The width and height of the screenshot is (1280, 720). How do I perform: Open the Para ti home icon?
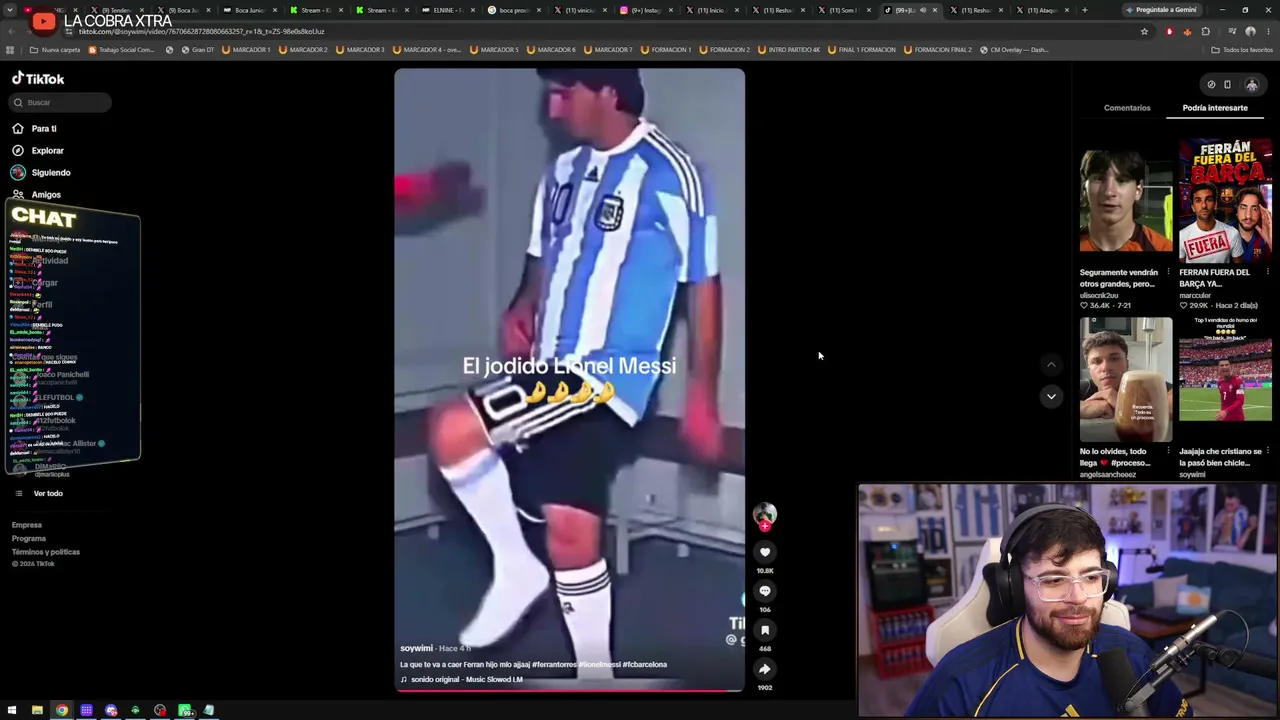(x=18, y=128)
